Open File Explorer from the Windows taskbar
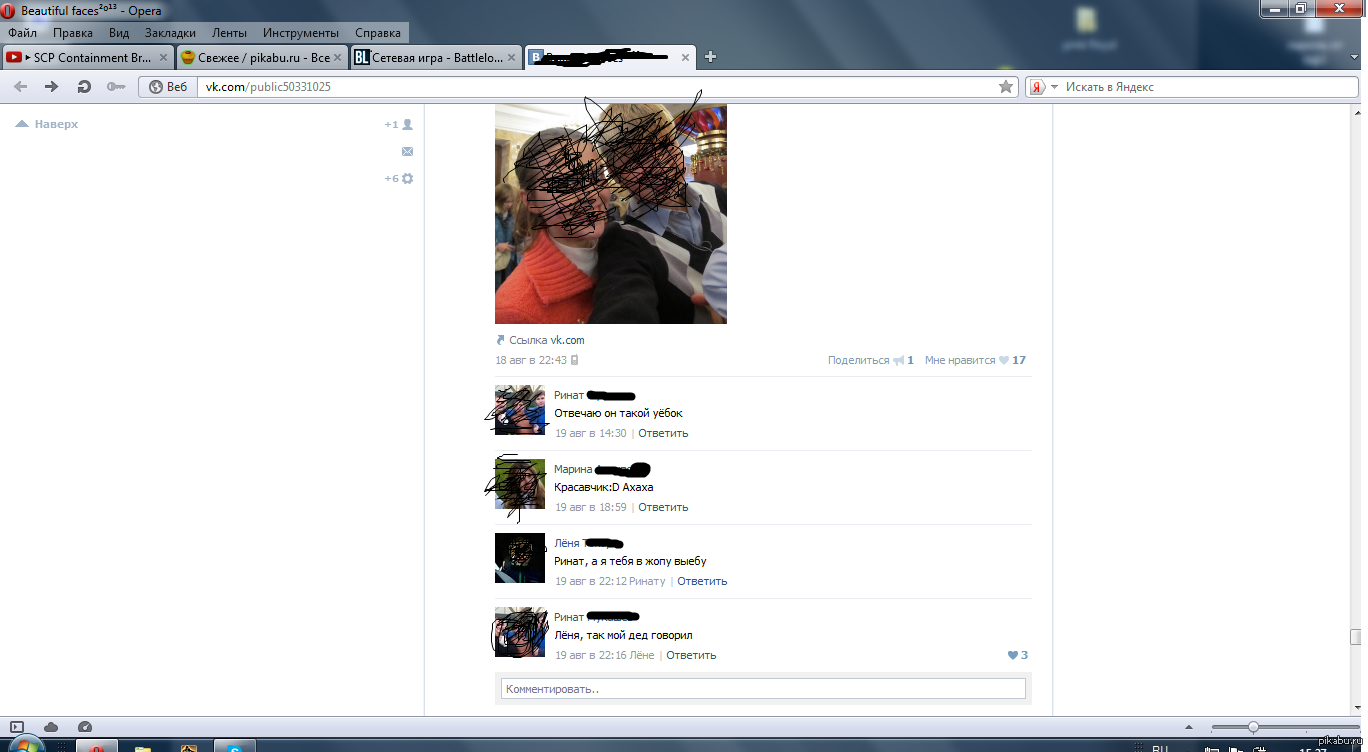This screenshot has height=752, width=1368. tap(142, 747)
